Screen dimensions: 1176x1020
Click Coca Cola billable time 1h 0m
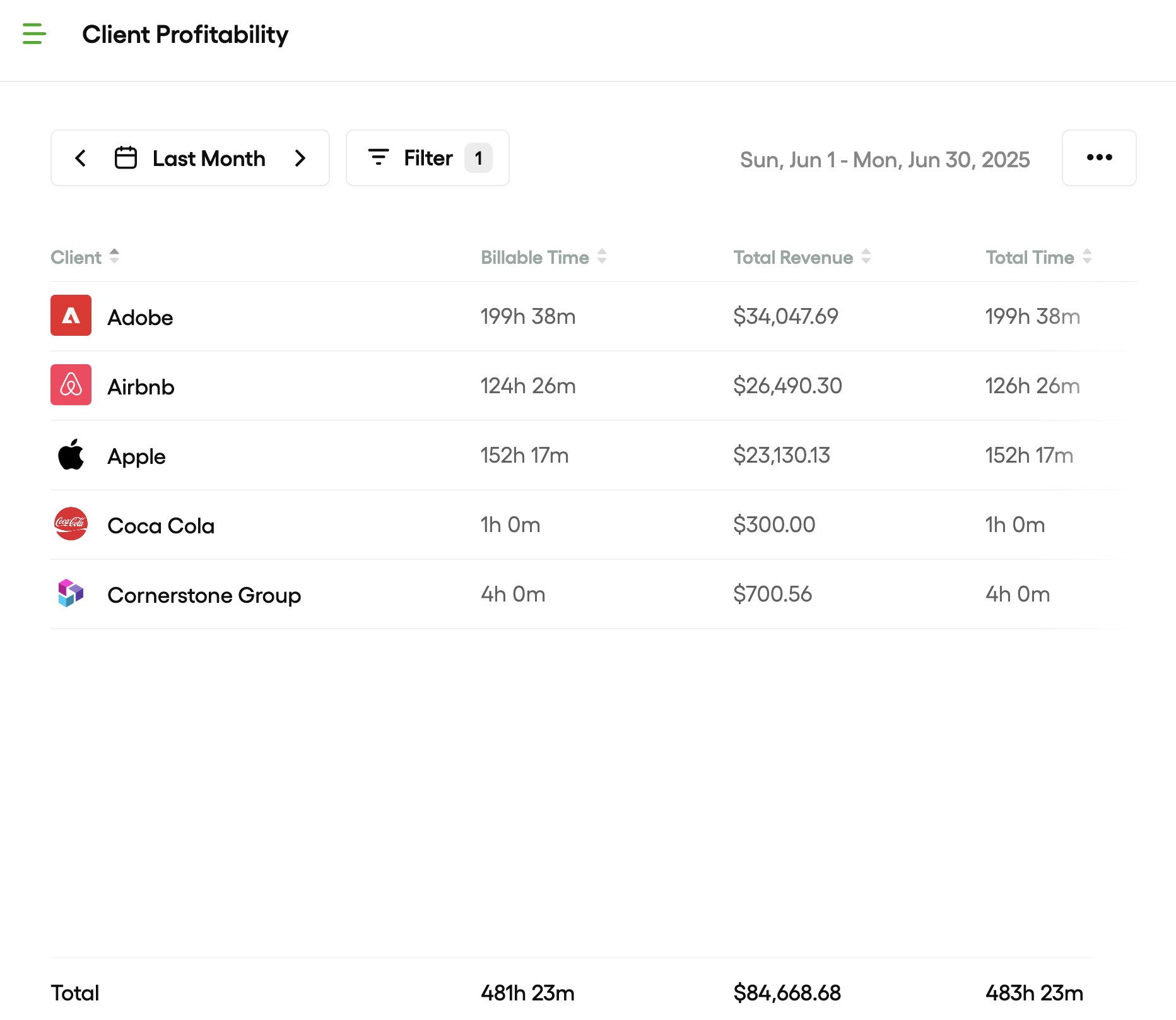pyautogui.click(x=510, y=525)
